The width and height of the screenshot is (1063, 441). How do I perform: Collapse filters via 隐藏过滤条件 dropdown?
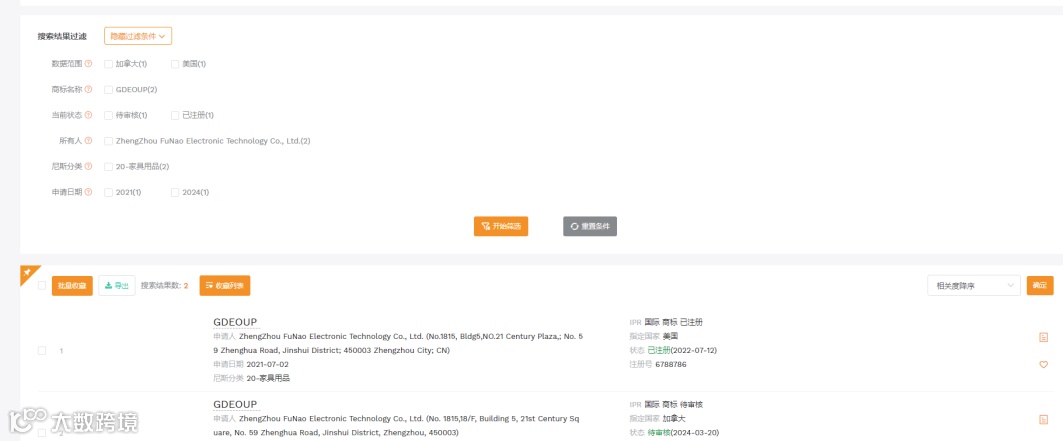click(x=138, y=36)
